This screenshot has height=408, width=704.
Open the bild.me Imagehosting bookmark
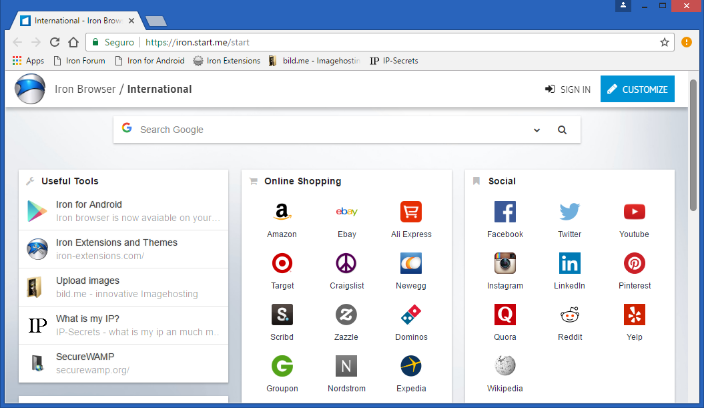(314, 61)
